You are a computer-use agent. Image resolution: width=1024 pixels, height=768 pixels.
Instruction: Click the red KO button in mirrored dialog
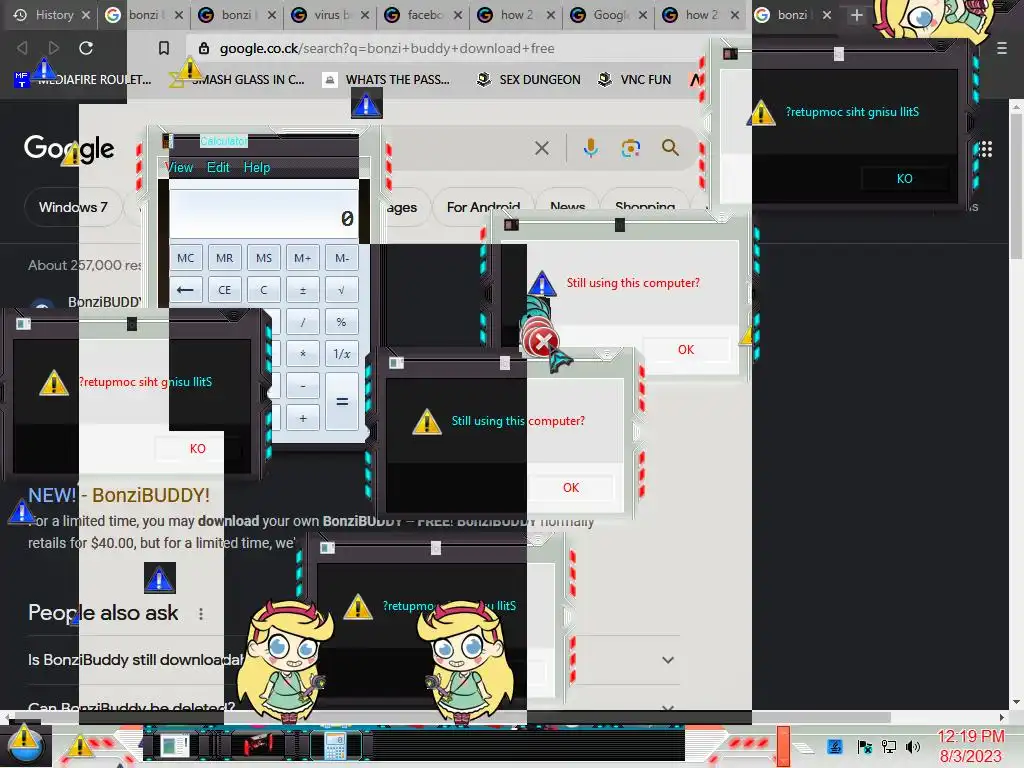click(197, 449)
